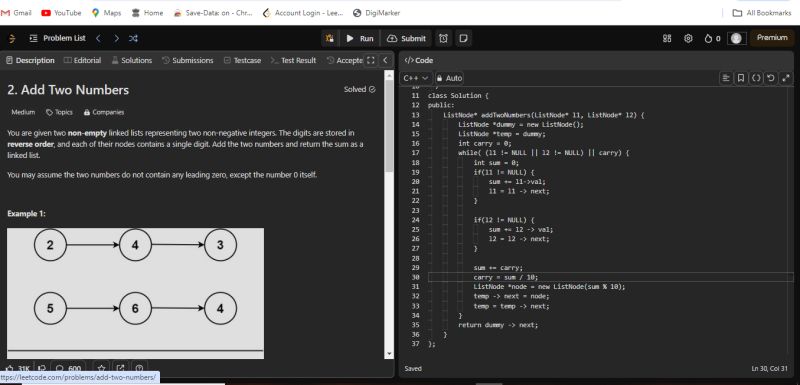The height and width of the screenshot is (385, 800).
Task: Expand editor with the fullscreen arrows icon
Action: pyautogui.click(x=786, y=78)
